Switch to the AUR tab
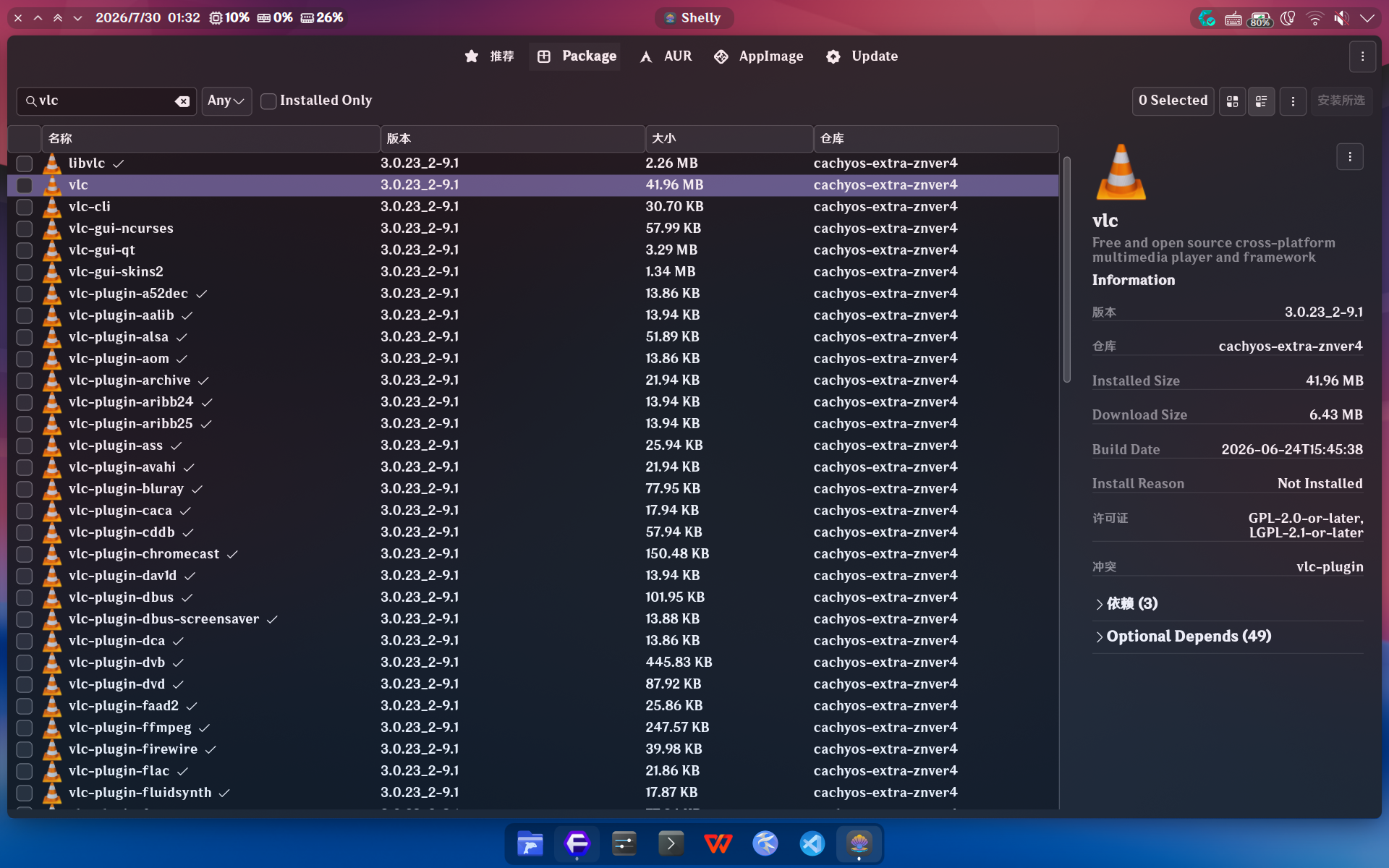Image resolution: width=1389 pixels, height=868 pixels. tap(666, 56)
